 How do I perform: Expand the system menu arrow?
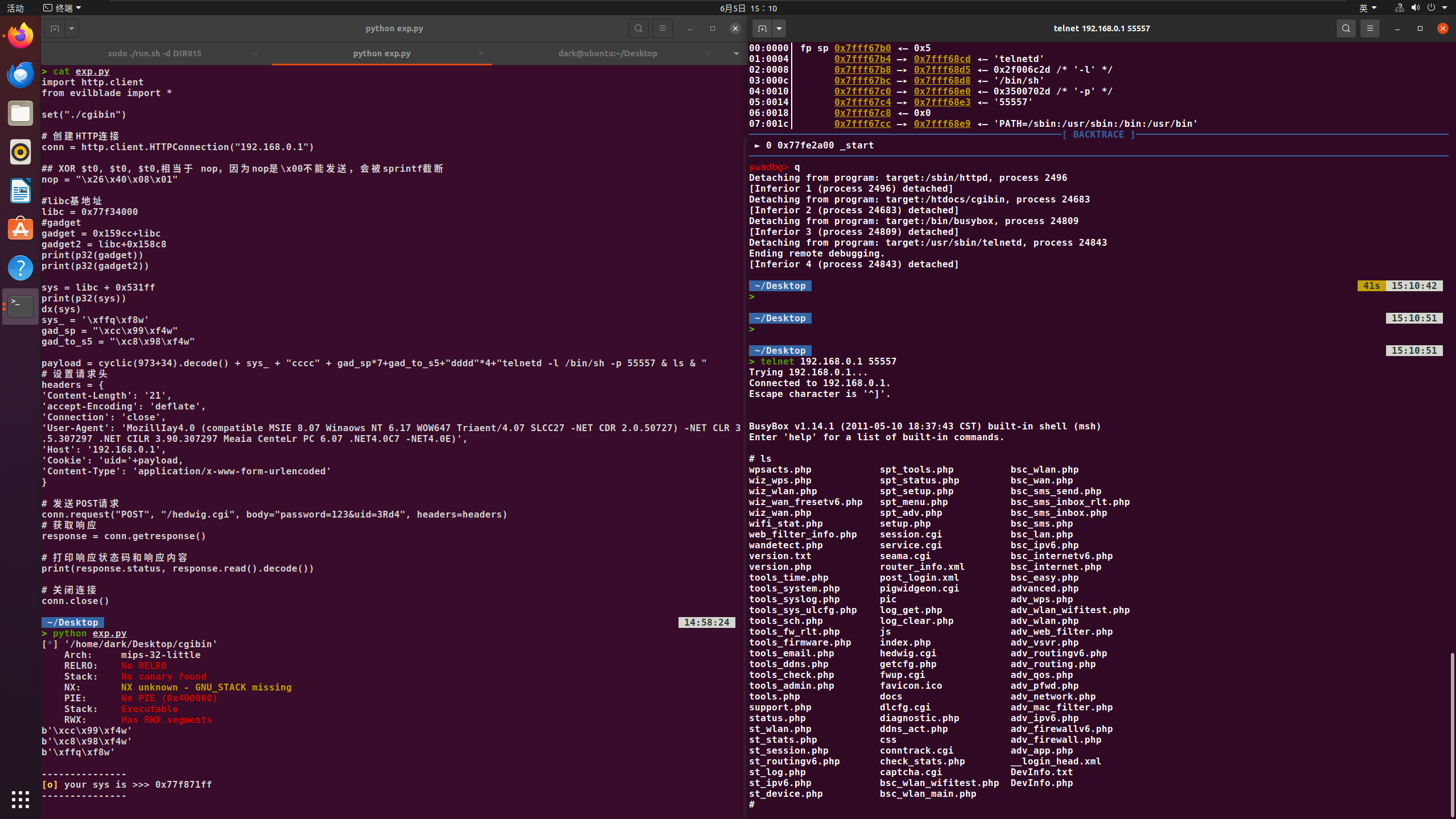pos(1445,8)
